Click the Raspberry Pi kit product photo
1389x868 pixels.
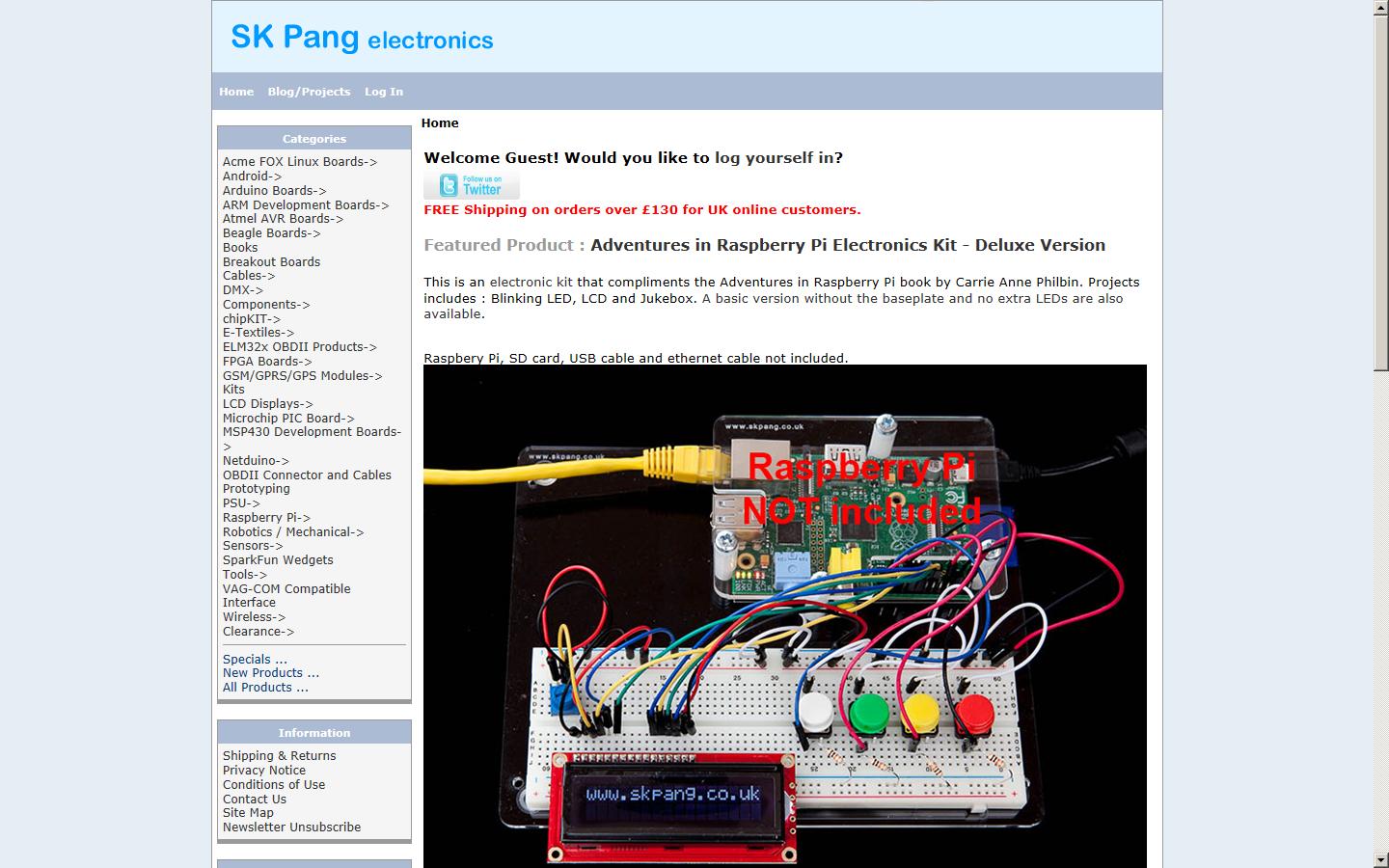[x=785, y=617]
